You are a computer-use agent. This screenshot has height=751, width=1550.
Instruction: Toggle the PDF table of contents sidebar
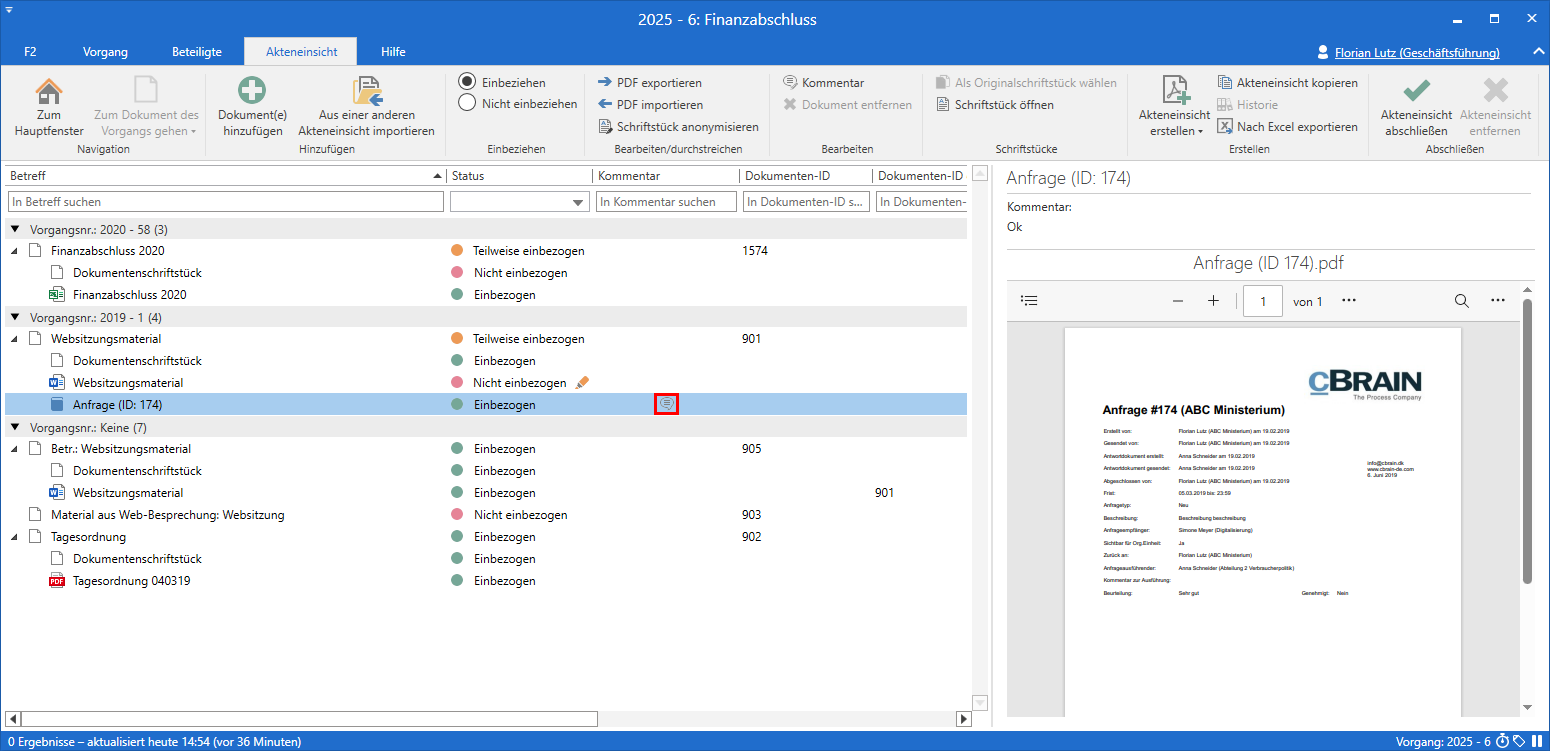tap(1030, 301)
